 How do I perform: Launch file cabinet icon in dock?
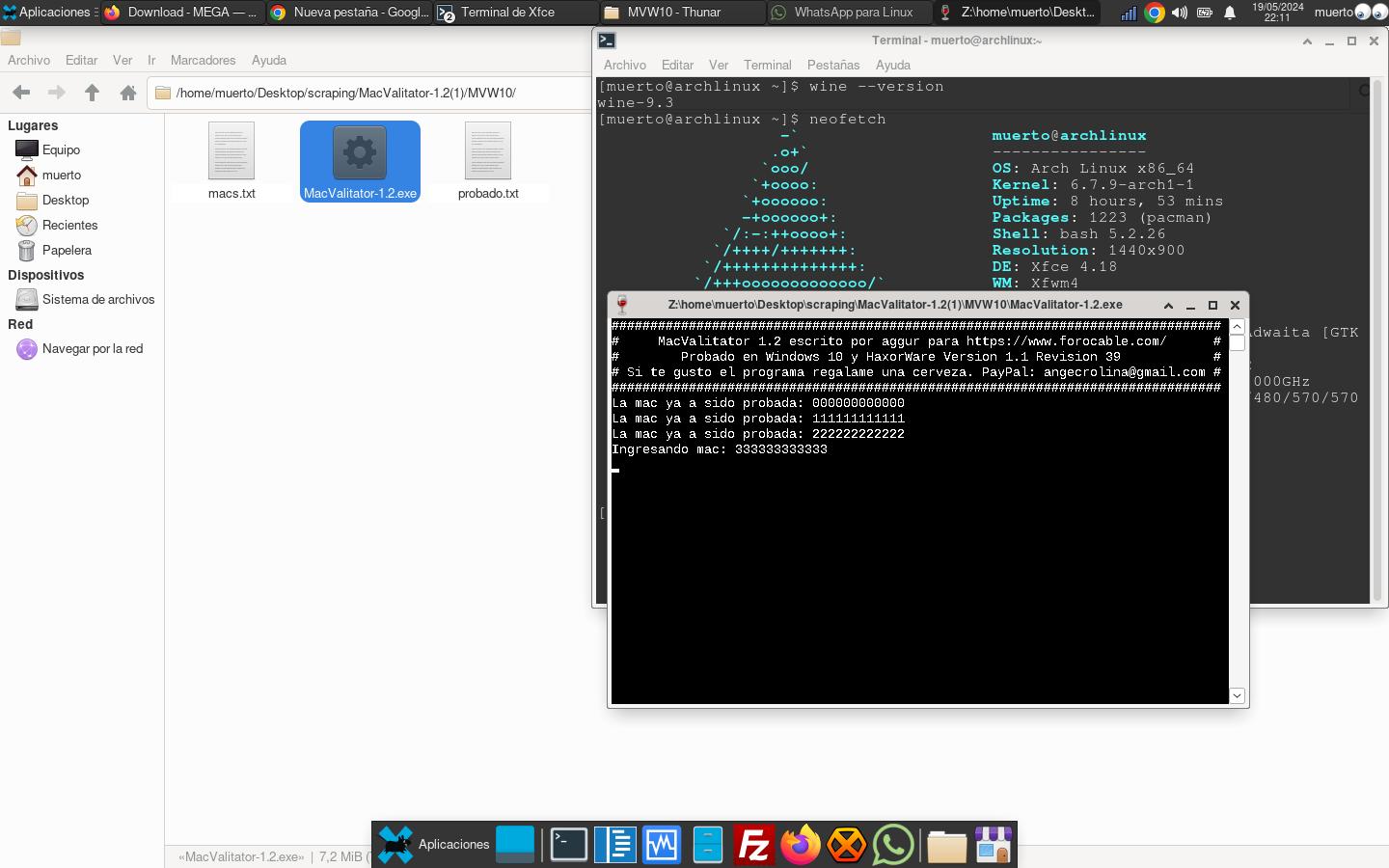(708, 845)
